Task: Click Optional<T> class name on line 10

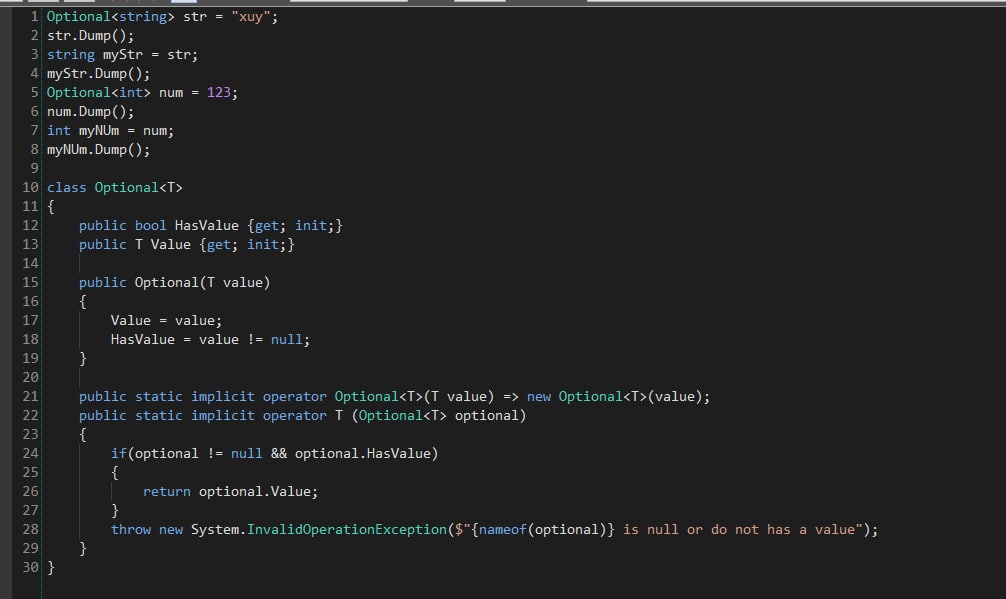Action: [x=139, y=187]
